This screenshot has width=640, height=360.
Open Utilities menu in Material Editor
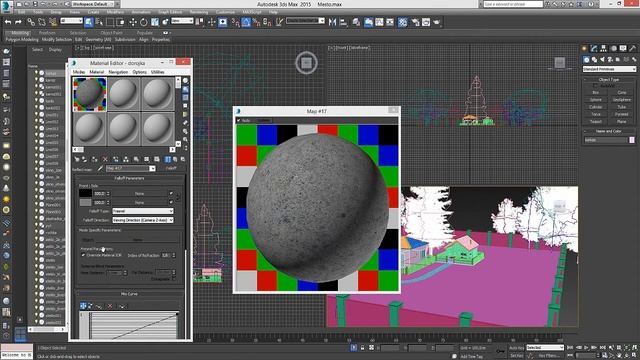(x=158, y=72)
